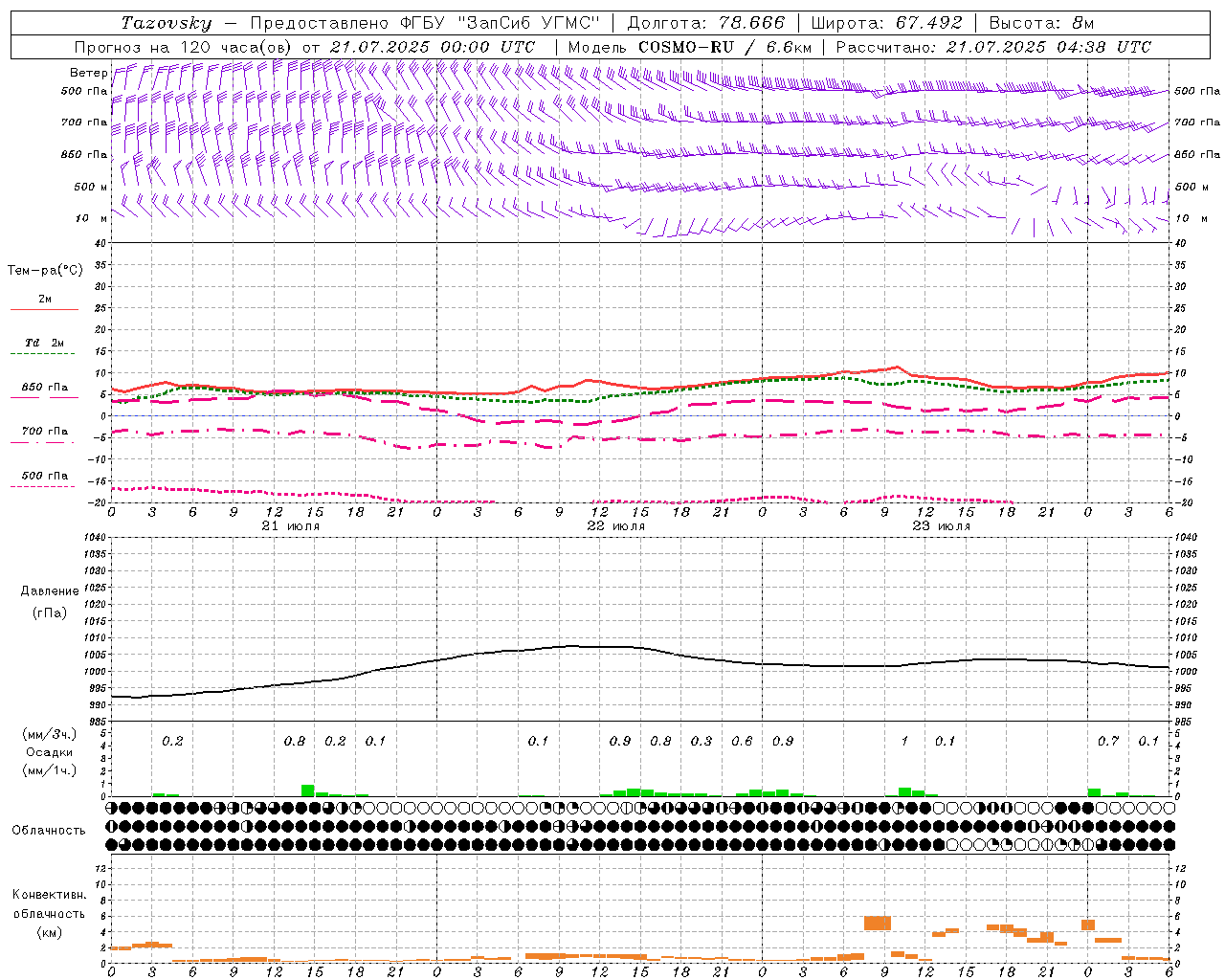
Task: Click the Осадки label
Action: pyautogui.click(x=50, y=752)
